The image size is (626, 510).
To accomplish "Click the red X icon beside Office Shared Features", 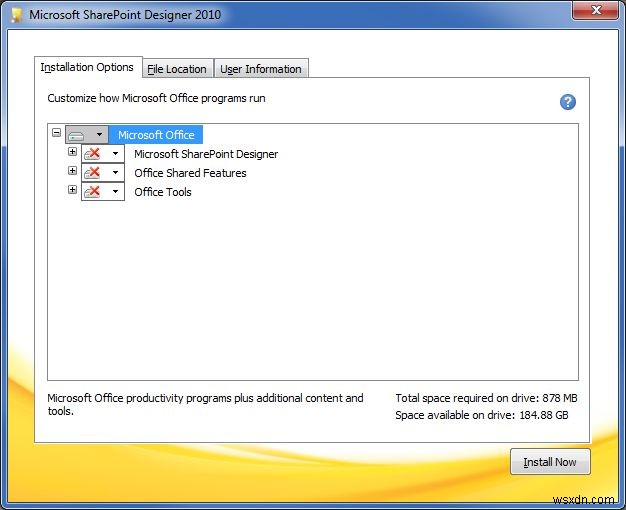I will pos(92,173).
